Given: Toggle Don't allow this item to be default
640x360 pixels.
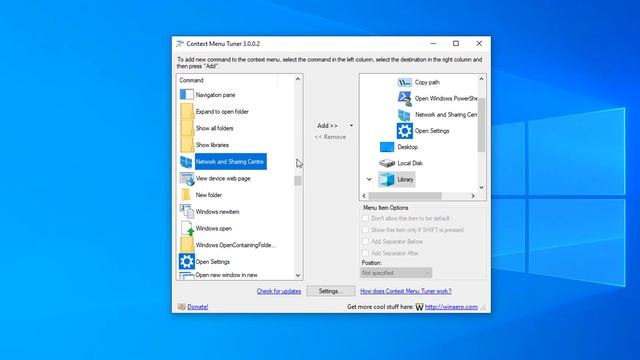Looking at the screenshot, I should pyautogui.click(x=365, y=218).
